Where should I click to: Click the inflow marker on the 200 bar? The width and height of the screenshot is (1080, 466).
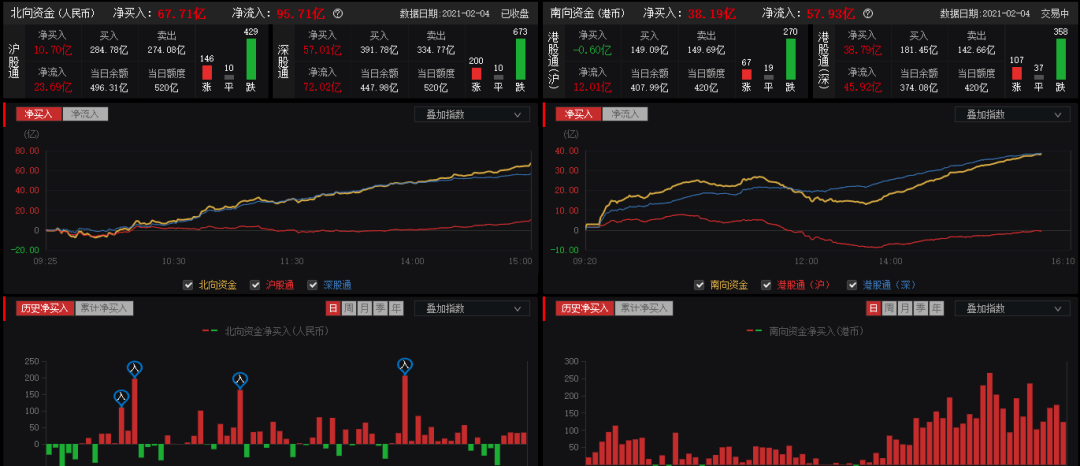click(135, 369)
